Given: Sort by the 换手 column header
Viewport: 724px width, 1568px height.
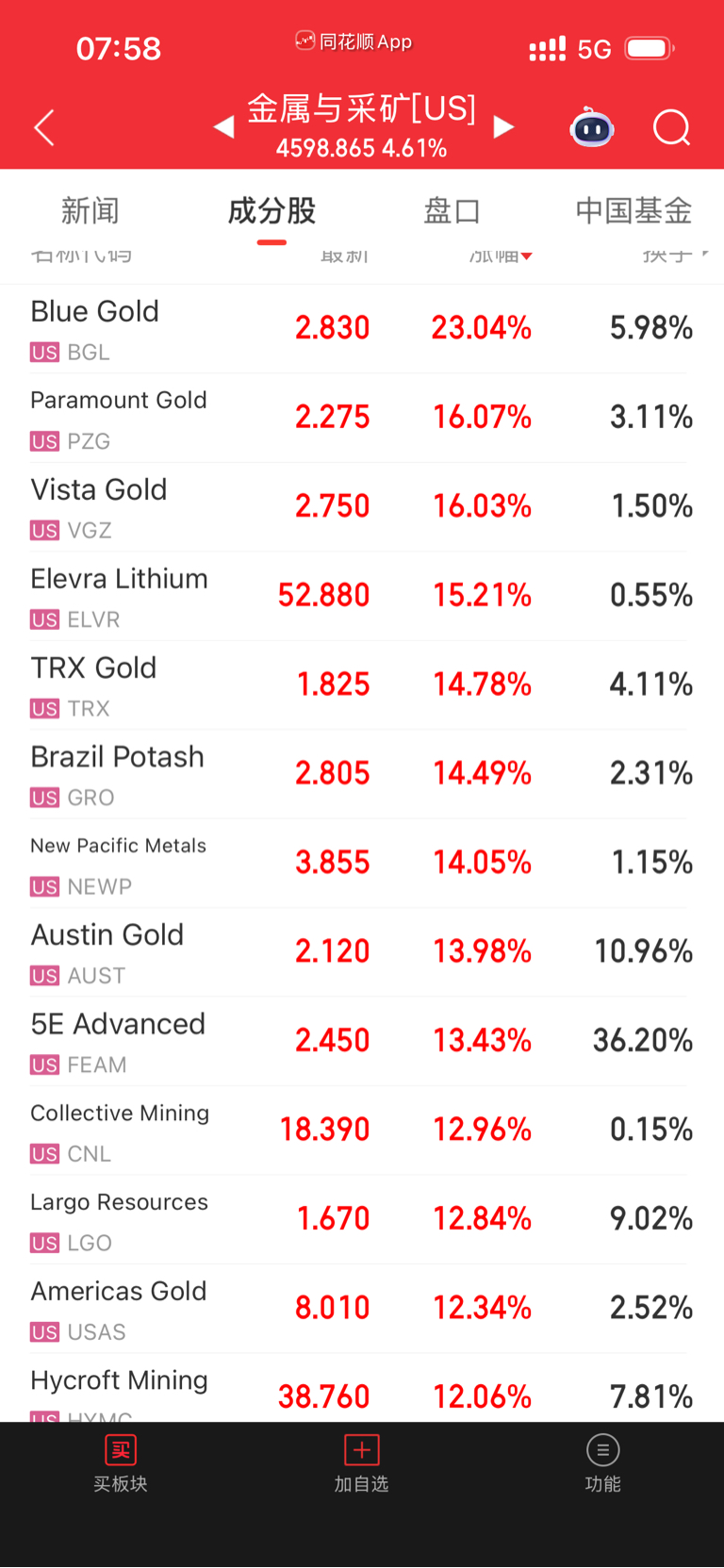Looking at the screenshot, I should [667, 256].
